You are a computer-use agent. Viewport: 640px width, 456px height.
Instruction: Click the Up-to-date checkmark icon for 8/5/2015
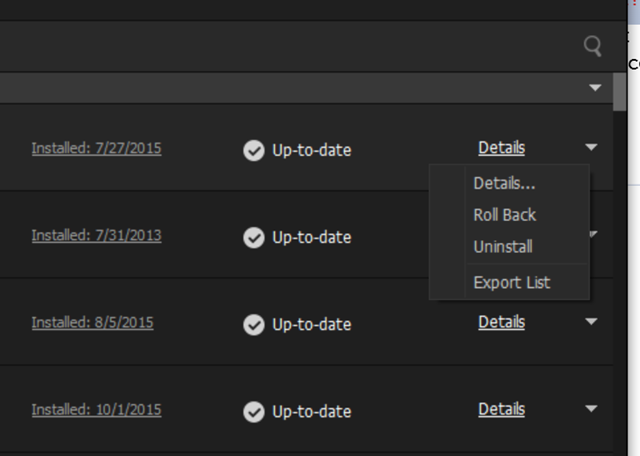(254, 325)
